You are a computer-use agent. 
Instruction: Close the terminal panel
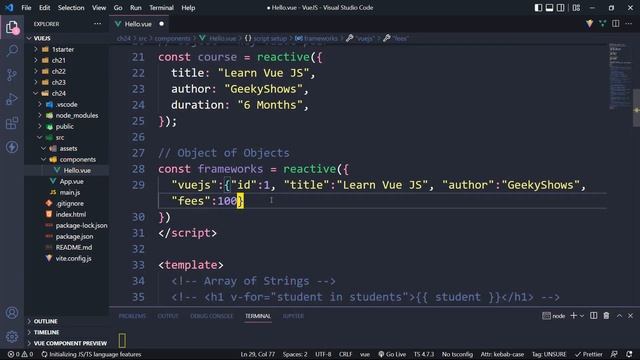[x=631, y=316]
